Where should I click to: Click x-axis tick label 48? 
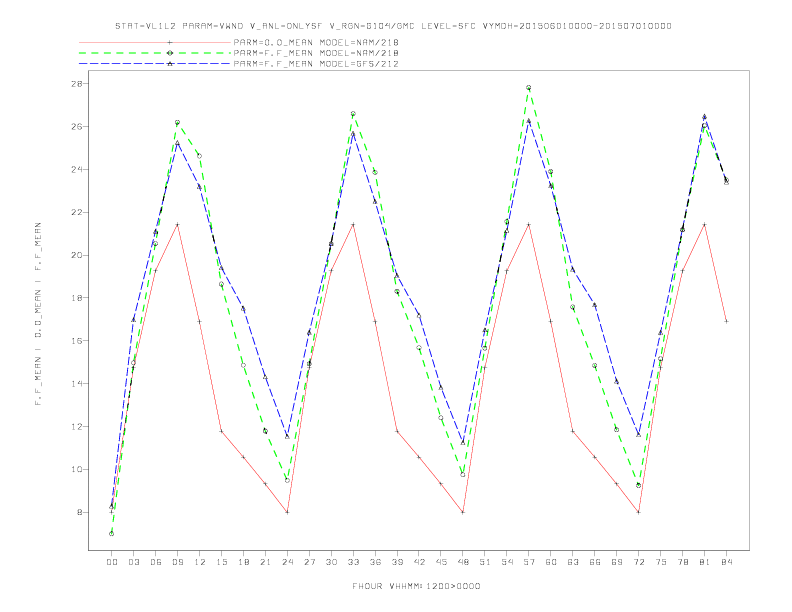463,562
